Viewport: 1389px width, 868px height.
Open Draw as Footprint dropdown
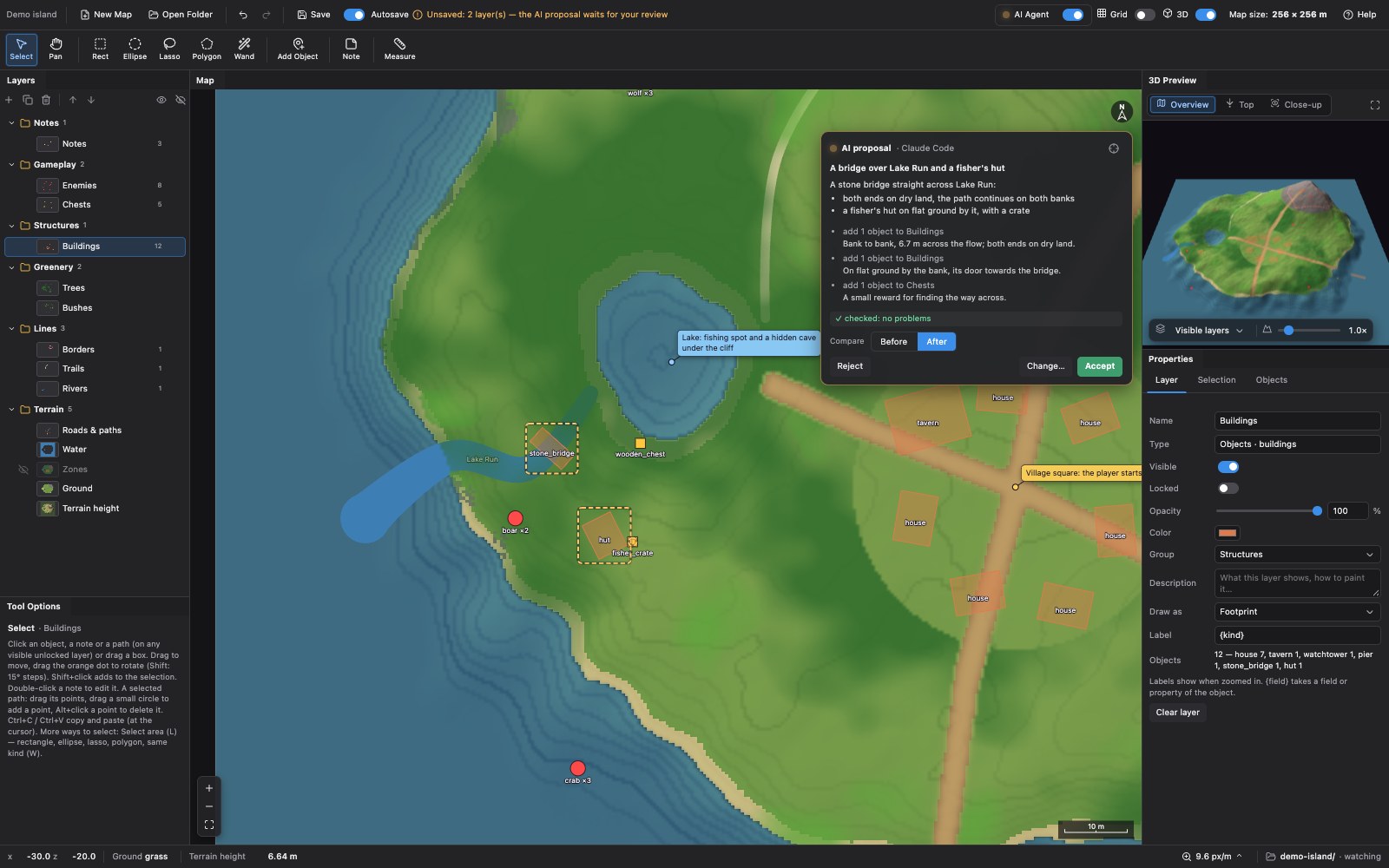tap(1297, 612)
